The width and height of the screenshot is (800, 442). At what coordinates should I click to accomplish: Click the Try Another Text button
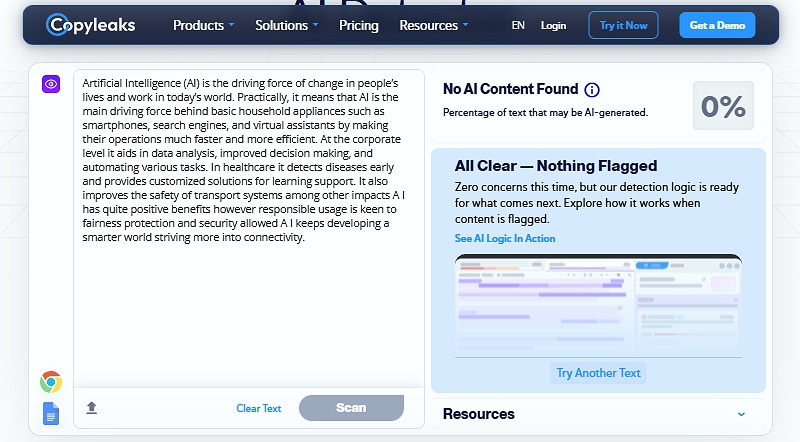pyautogui.click(x=598, y=373)
